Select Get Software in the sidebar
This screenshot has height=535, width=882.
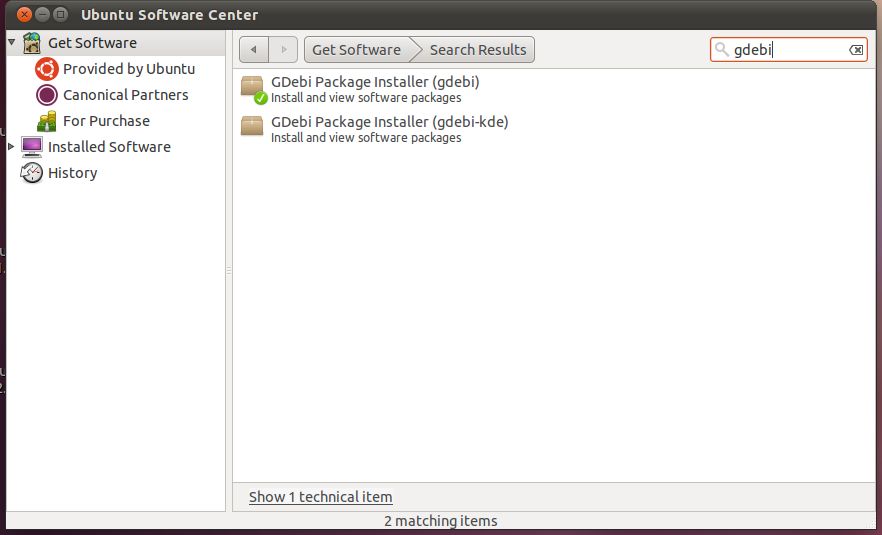point(92,43)
